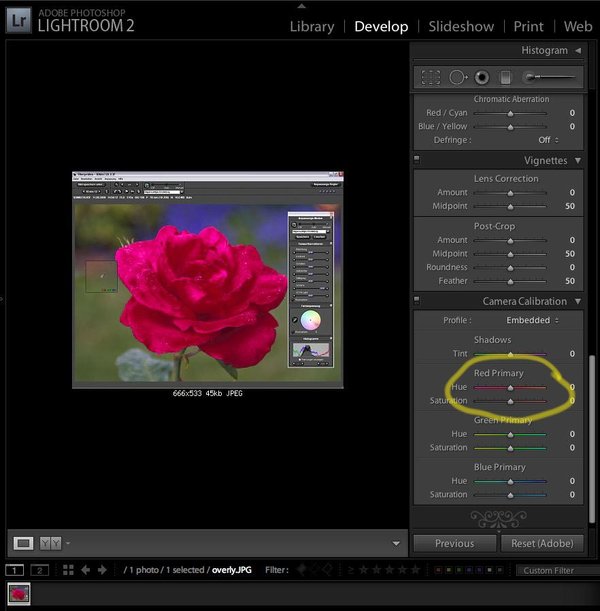Set filter rating to three stars
Screen dimensions: 600x611
[389, 570]
